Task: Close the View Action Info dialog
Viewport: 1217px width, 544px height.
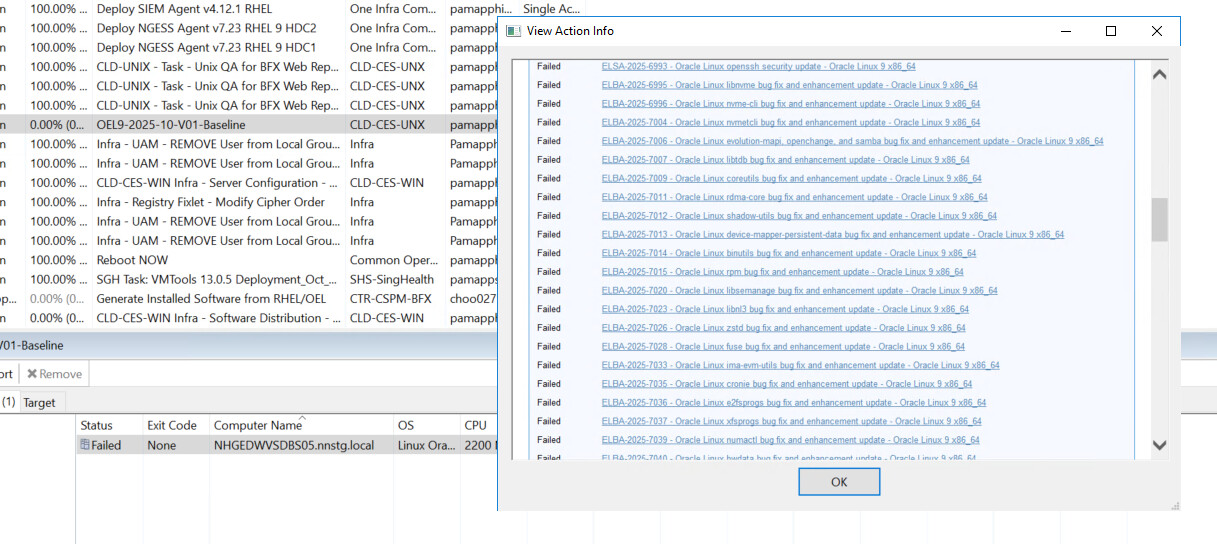Action: pyautogui.click(x=1156, y=31)
